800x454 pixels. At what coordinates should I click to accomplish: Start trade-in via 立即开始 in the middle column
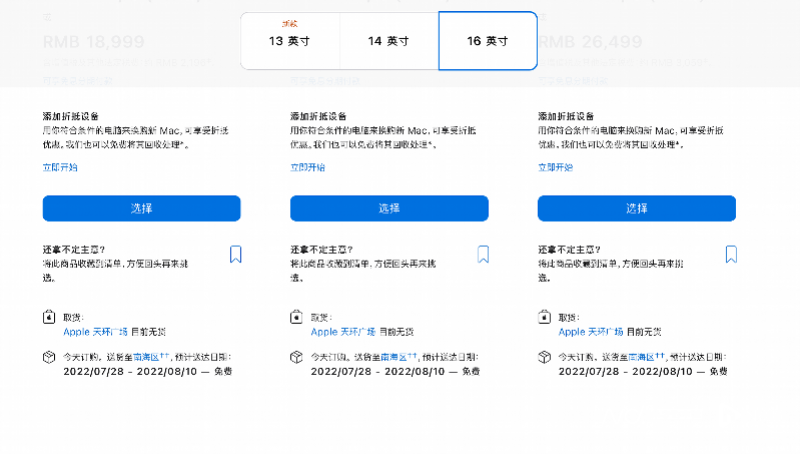[x=308, y=167]
